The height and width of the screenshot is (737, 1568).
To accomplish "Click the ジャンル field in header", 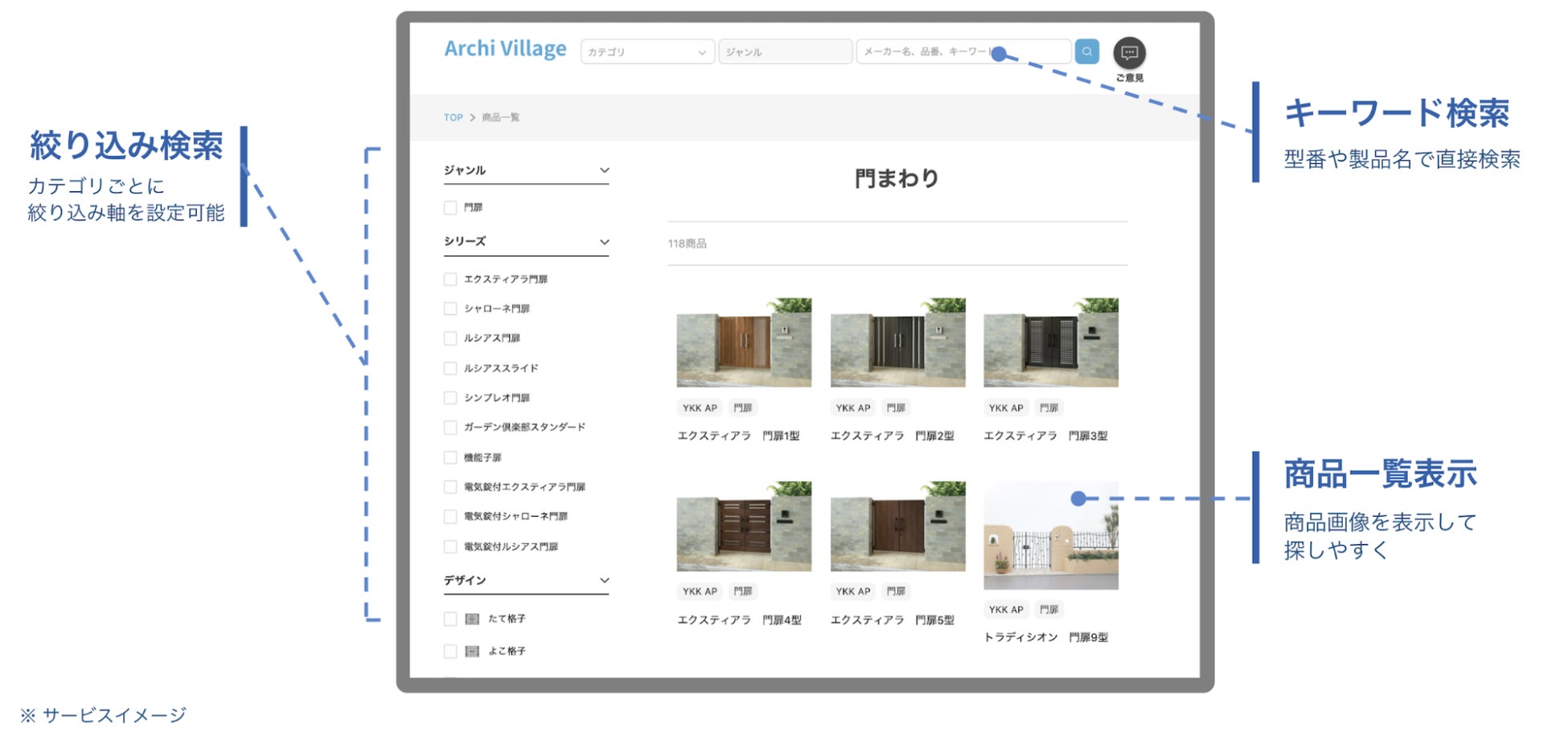I will pyautogui.click(x=785, y=52).
